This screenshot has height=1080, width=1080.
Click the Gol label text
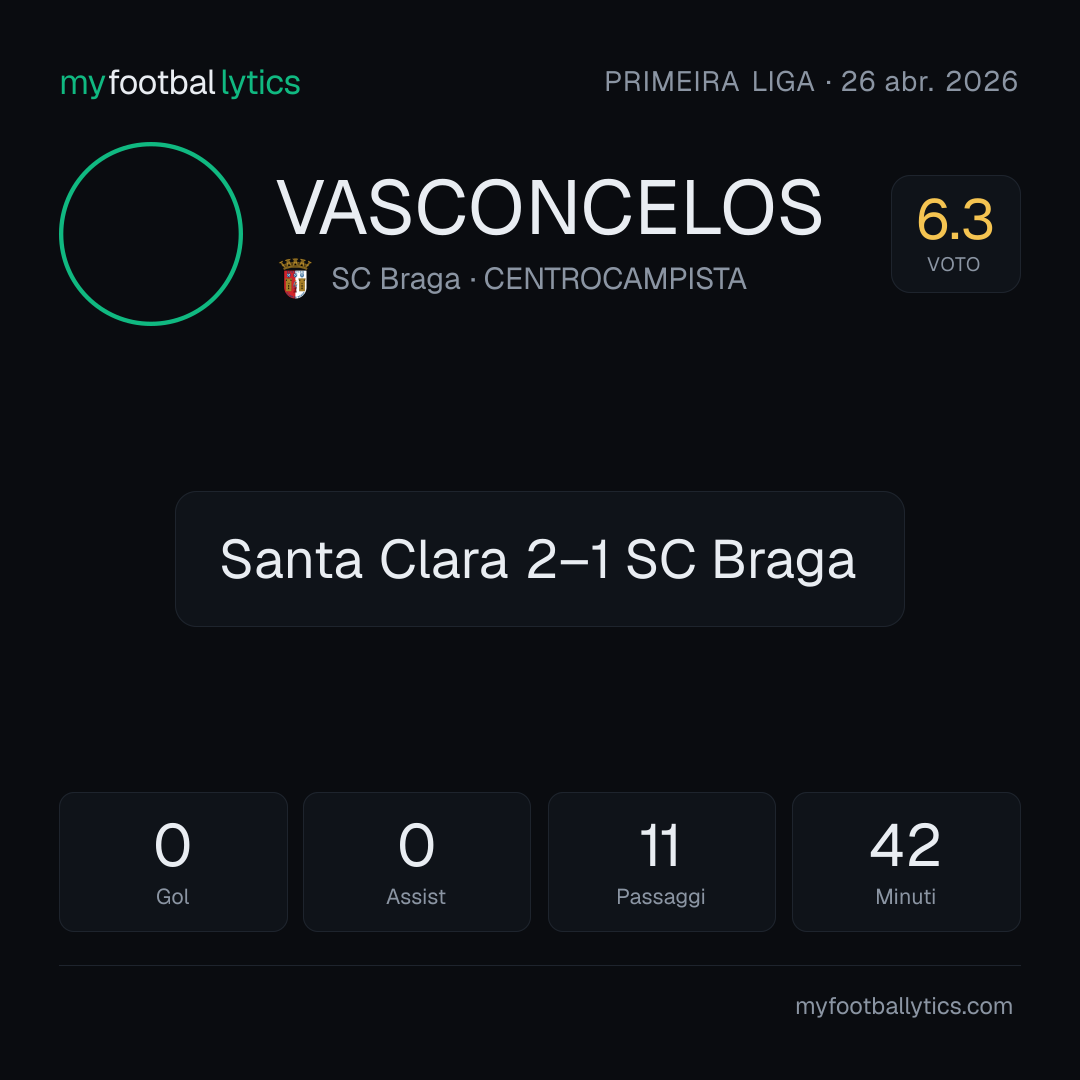(172, 897)
